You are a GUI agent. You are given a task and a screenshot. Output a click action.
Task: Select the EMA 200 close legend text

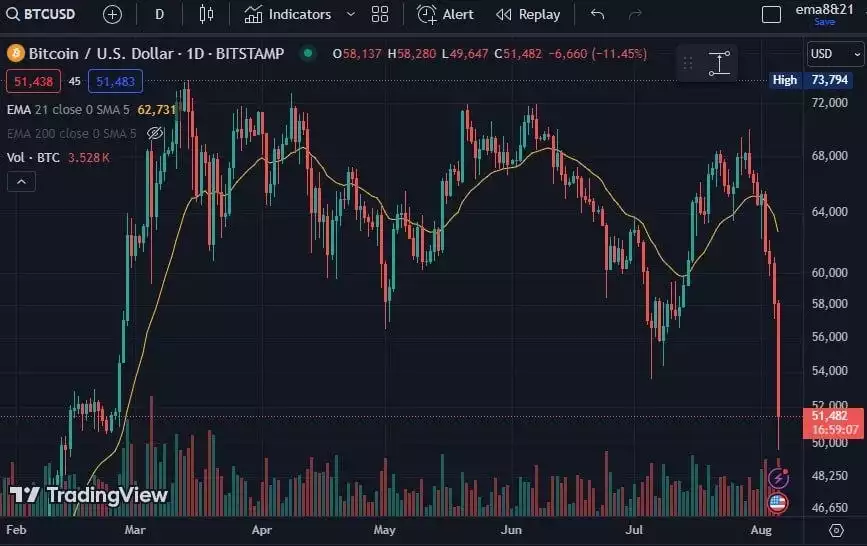[x=71, y=133]
